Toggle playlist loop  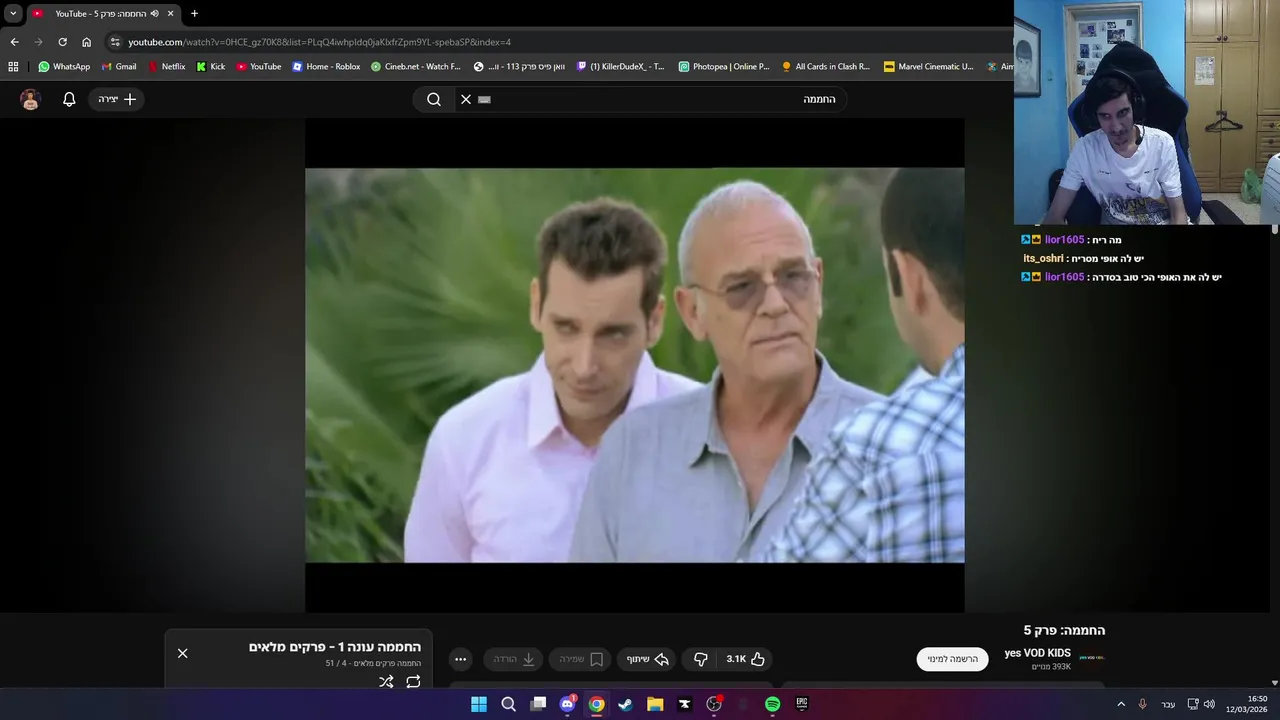(413, 681)
